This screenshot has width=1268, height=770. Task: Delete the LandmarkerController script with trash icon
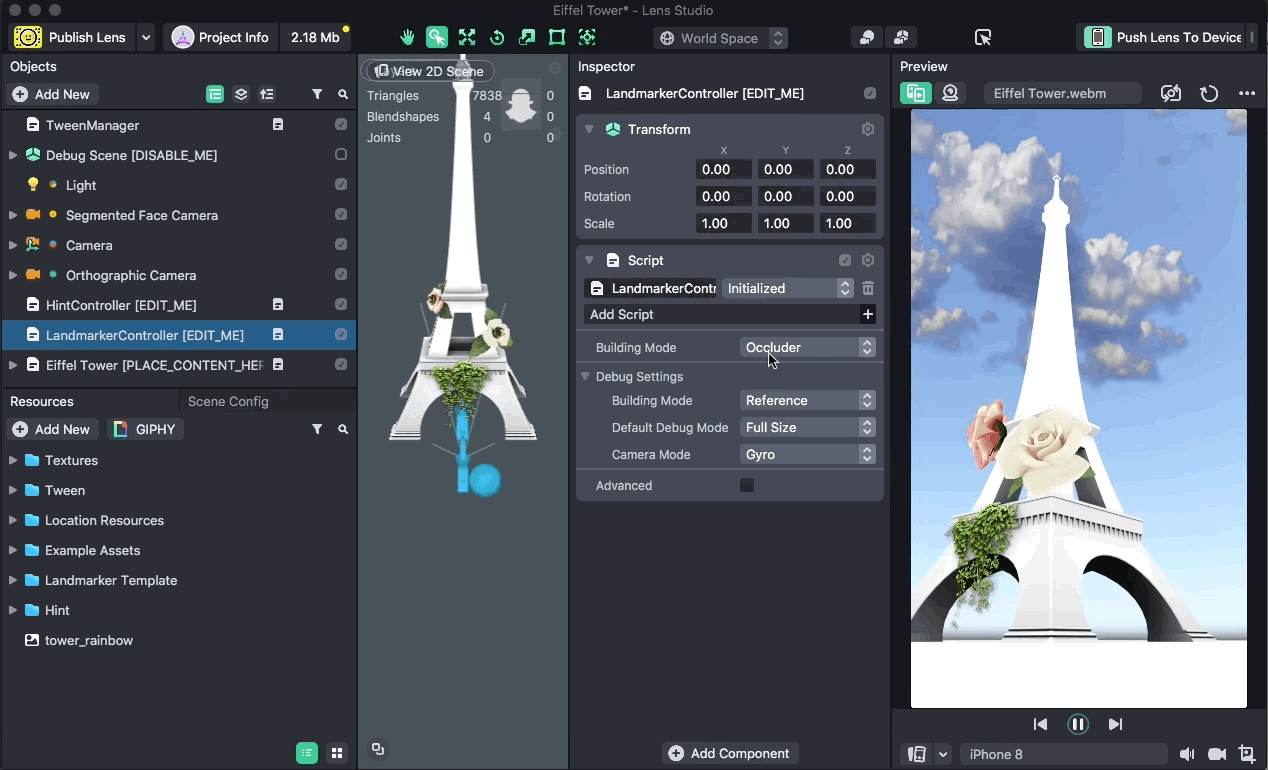click(x=868, y=288)
